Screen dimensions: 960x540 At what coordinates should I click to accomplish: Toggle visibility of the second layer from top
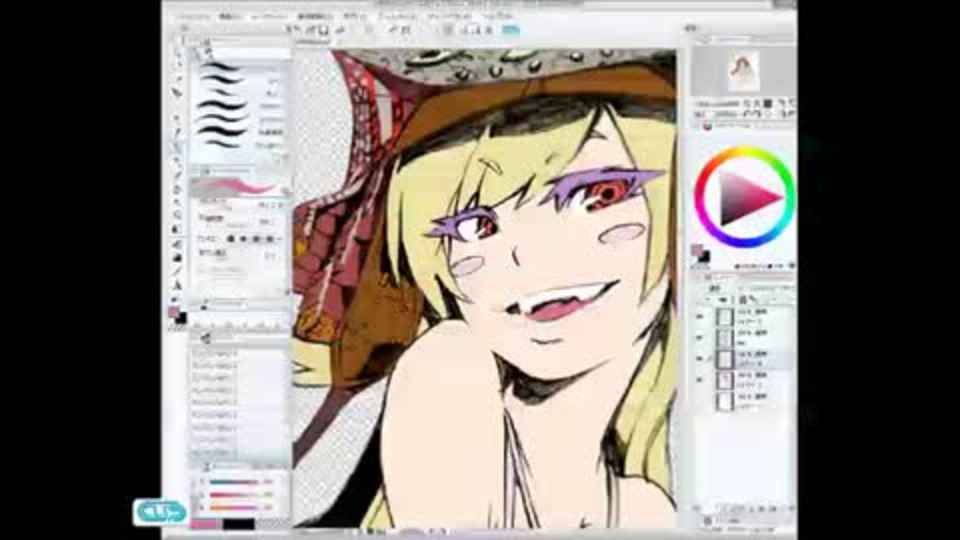click(700, 337)
